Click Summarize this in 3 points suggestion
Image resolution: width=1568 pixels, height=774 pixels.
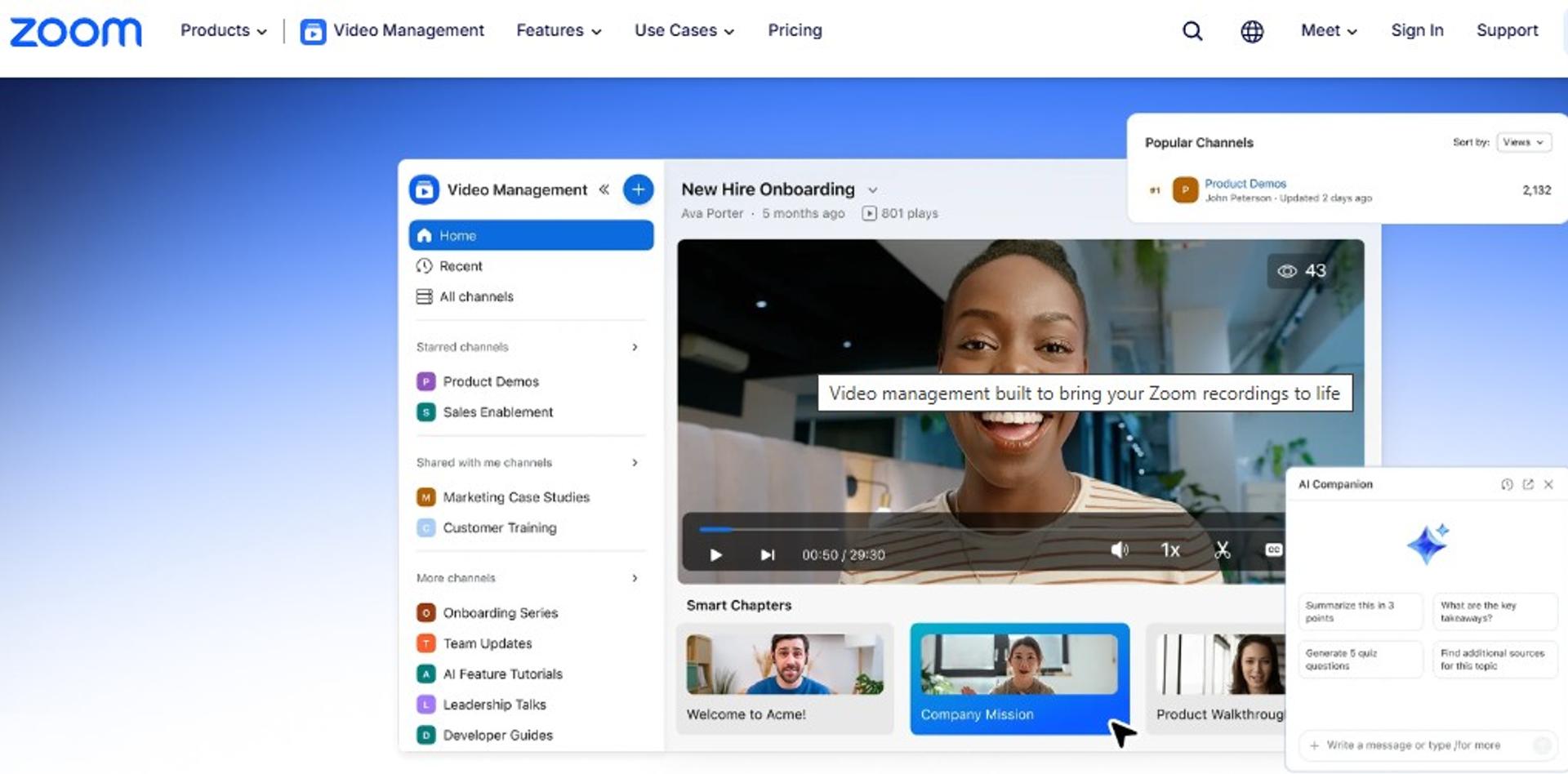point(1360,612)
